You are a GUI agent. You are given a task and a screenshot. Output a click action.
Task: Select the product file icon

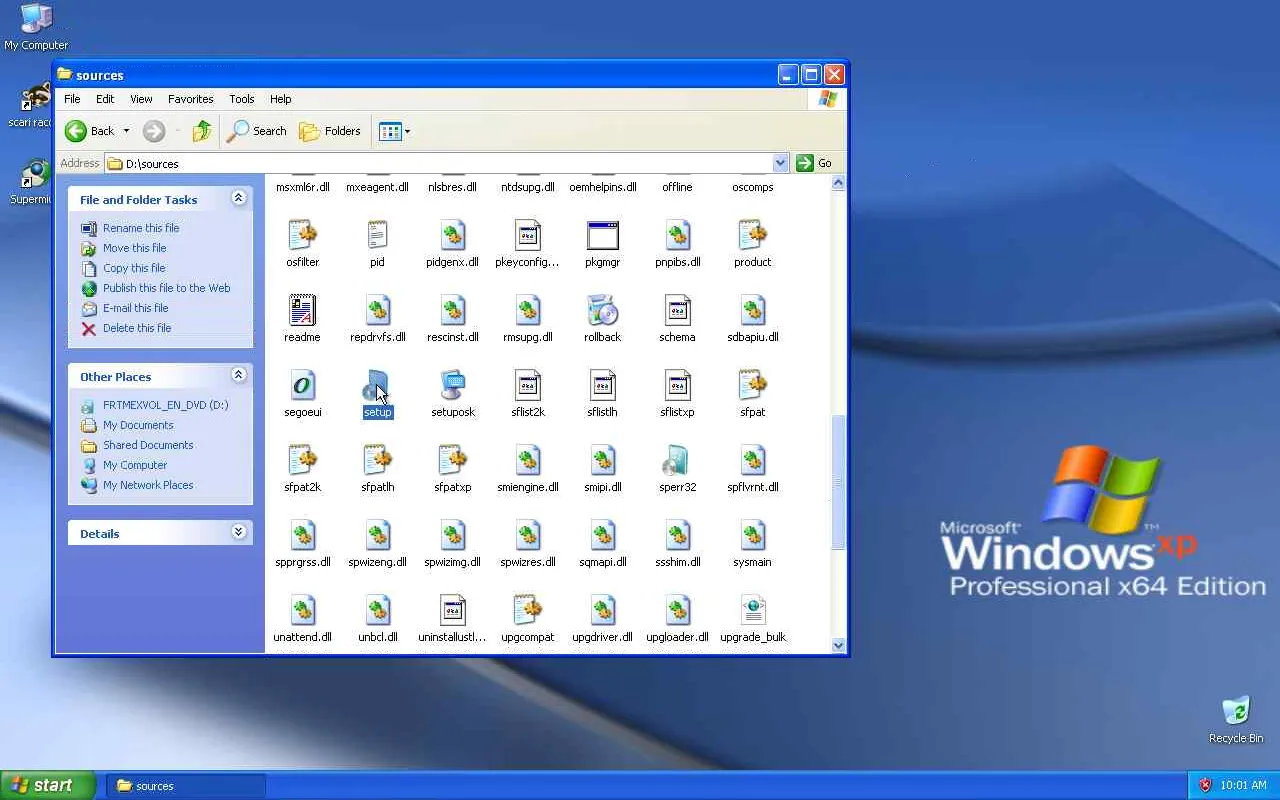coord(752,236)
